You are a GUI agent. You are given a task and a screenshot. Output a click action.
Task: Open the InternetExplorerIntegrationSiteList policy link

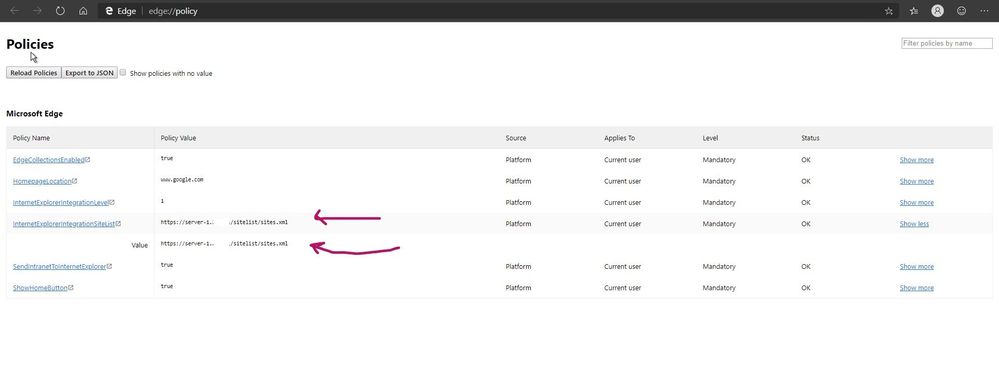pyautogui.click(x=64, y=224)
